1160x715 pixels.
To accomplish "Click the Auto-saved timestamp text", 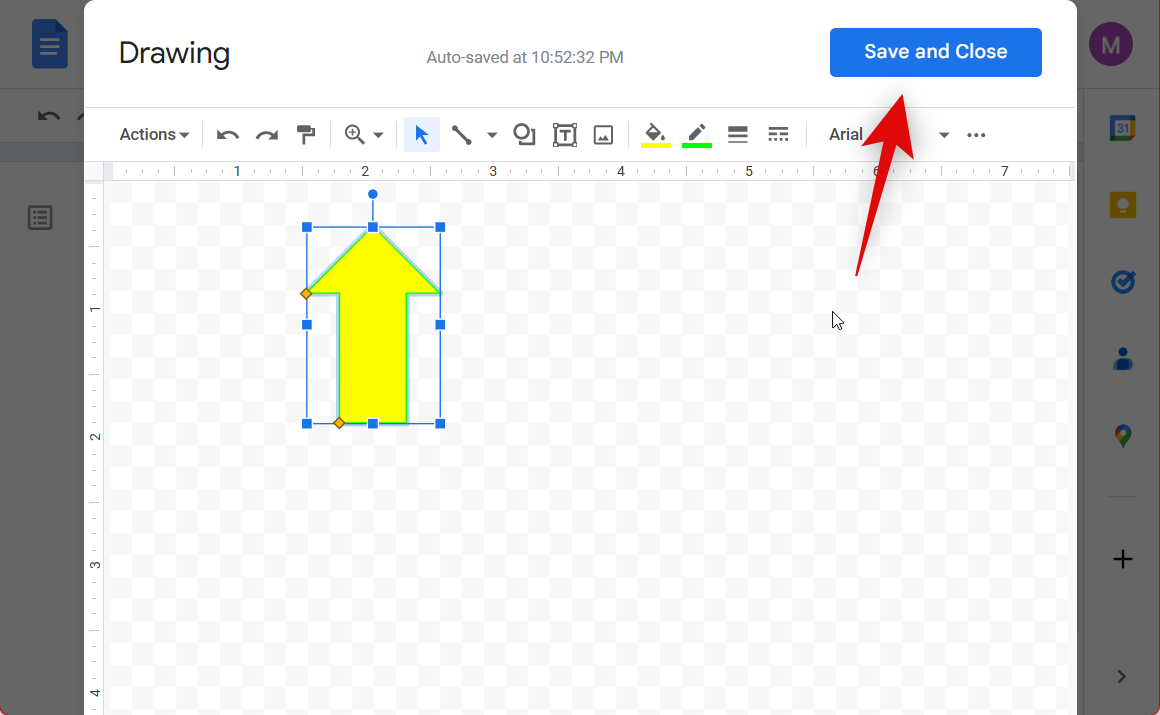I will [525, 57].
